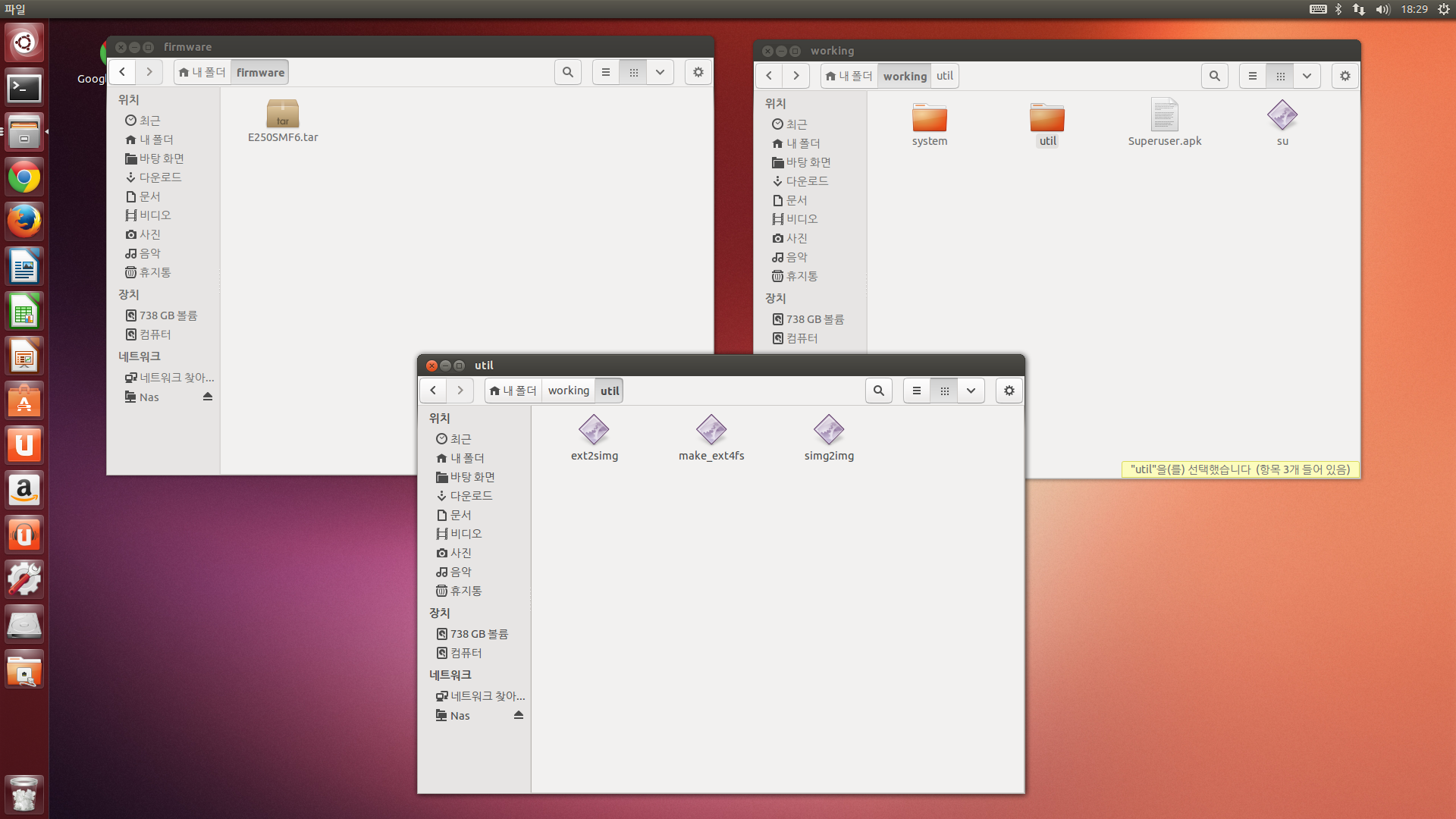Image resolution: width=1456 pixels, height=819 pixels.
Task: Open sound volume indicator in top panel
Action: pos(1382,9)
